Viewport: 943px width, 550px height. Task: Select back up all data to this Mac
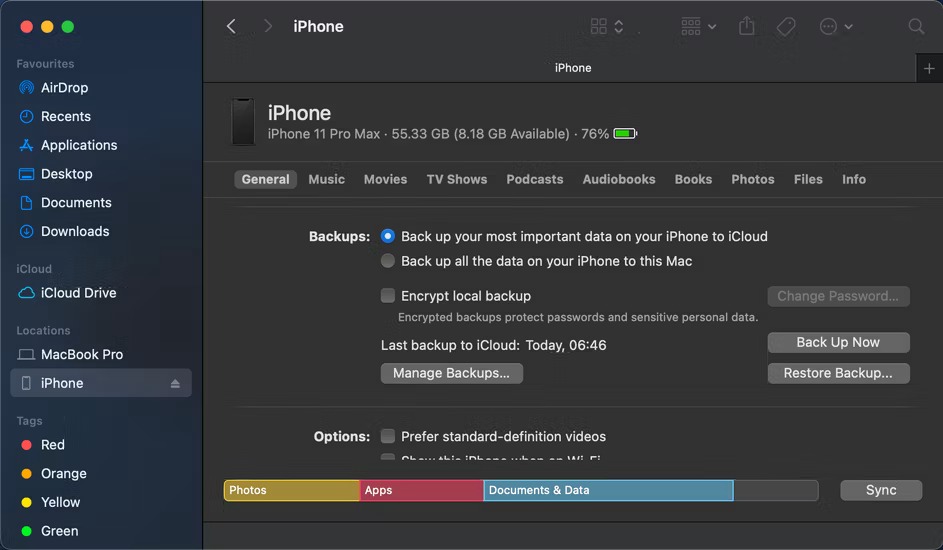coord(388,261)
